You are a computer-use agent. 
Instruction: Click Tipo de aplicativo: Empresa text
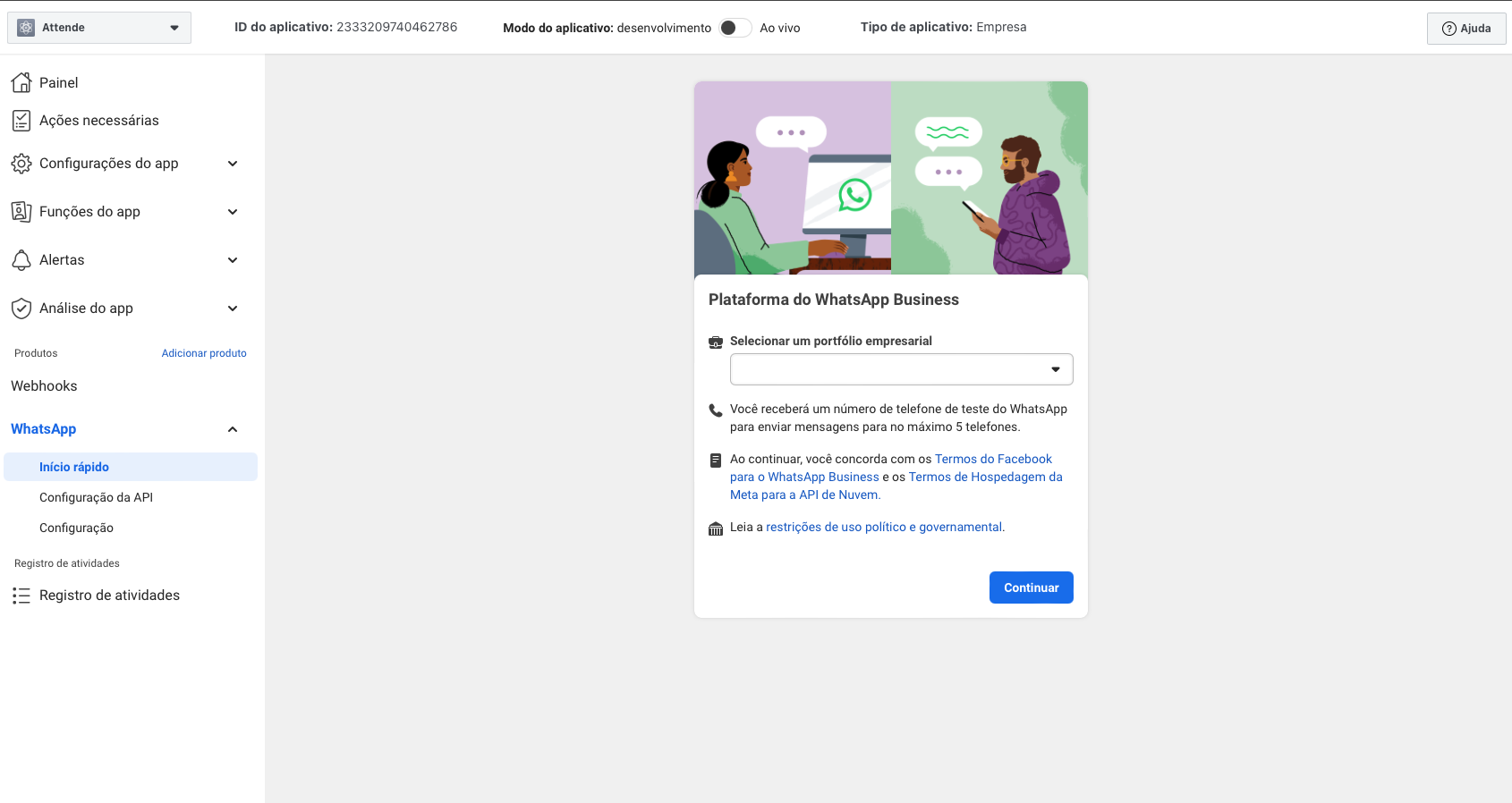click(x=943, y=27)
